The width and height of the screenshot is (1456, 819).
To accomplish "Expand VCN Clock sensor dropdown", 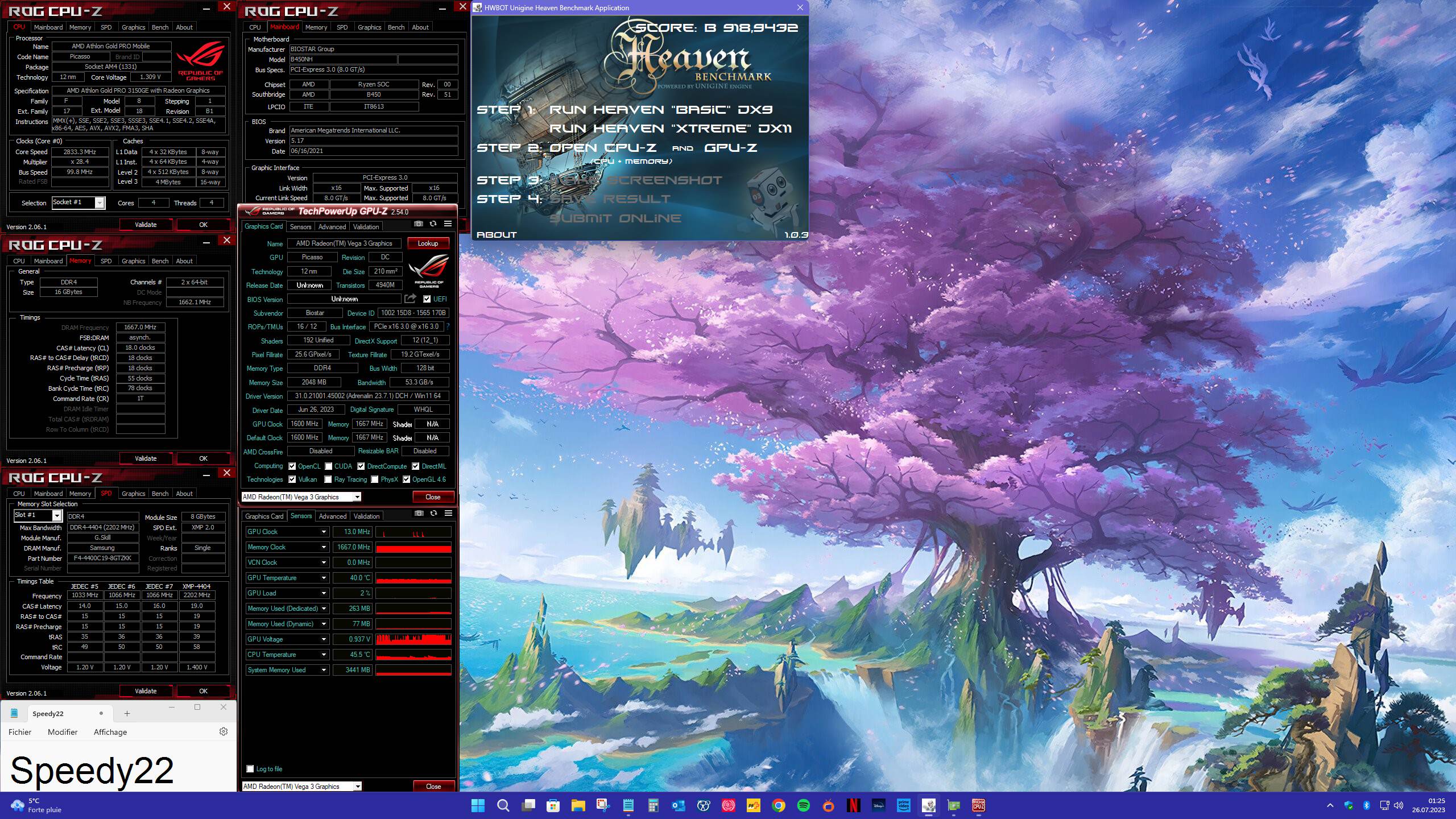I will 324,562.
